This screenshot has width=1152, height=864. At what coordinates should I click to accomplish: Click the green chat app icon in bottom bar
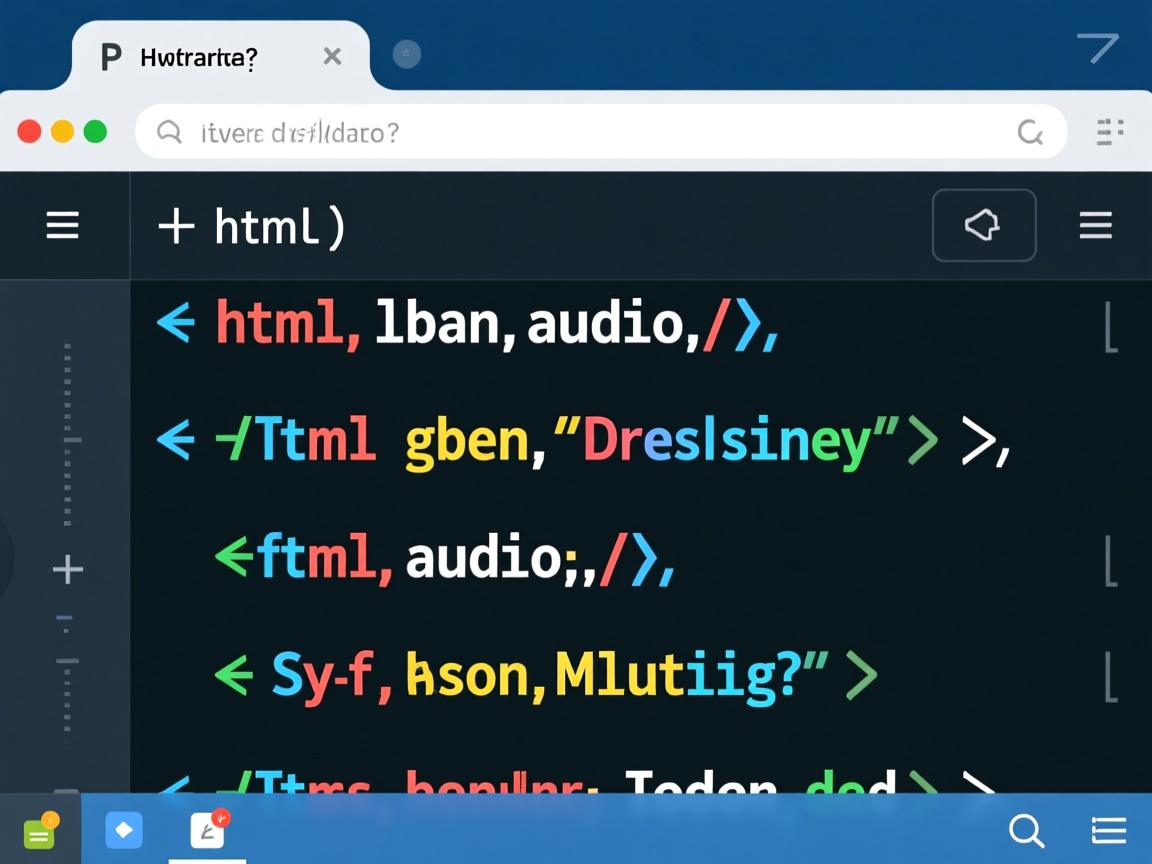[40, 831]
